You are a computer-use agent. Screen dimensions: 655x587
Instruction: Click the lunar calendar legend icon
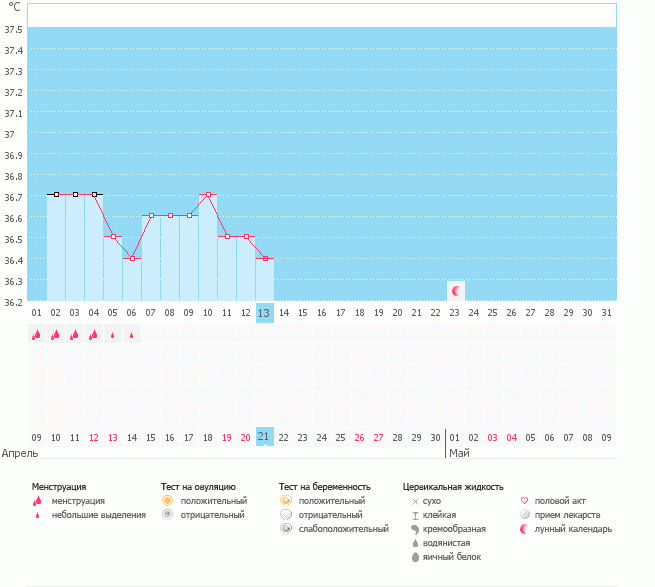pos(525,528)
